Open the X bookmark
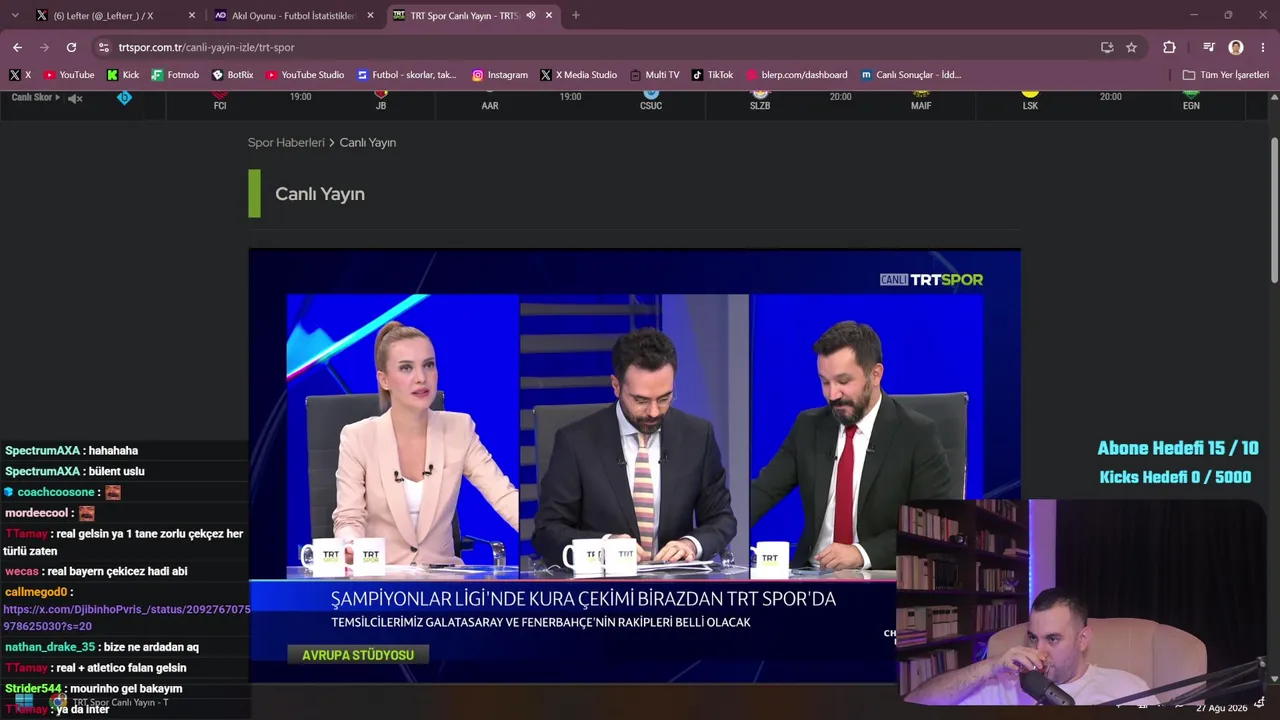 pos(20,75)
